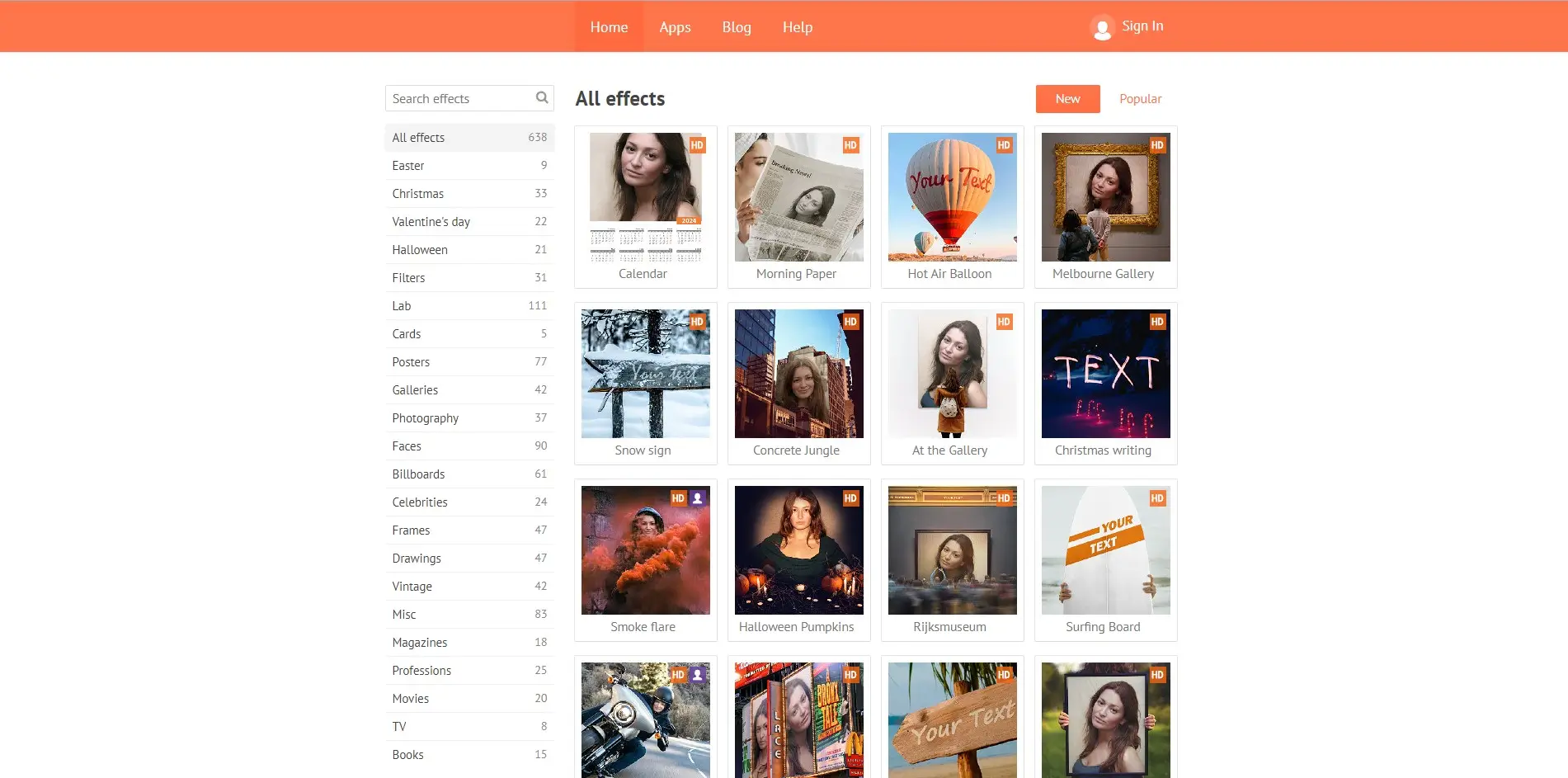Click HD badge on Christmas writing

pyautogui.click(x=1157, y=322)
